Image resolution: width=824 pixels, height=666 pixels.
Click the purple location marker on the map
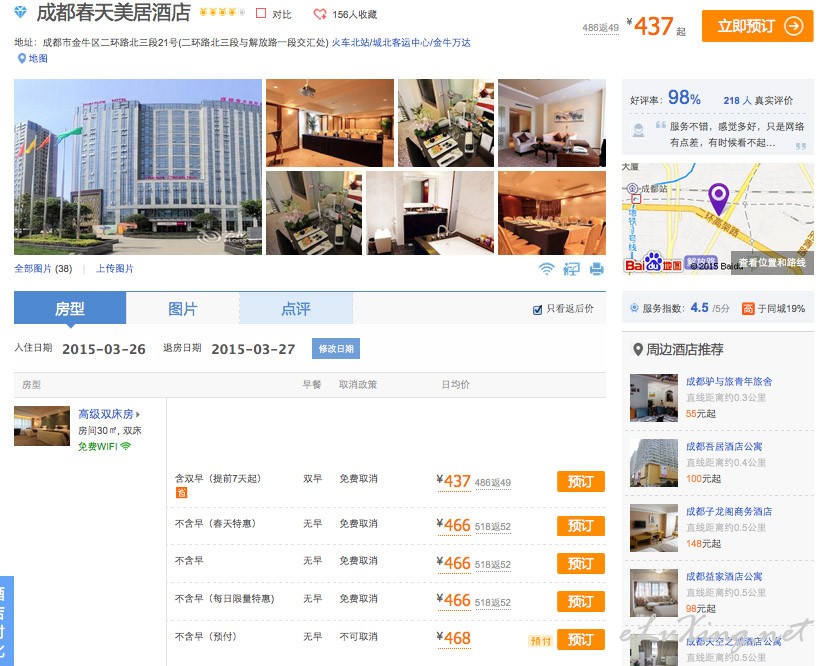(718, 197)
